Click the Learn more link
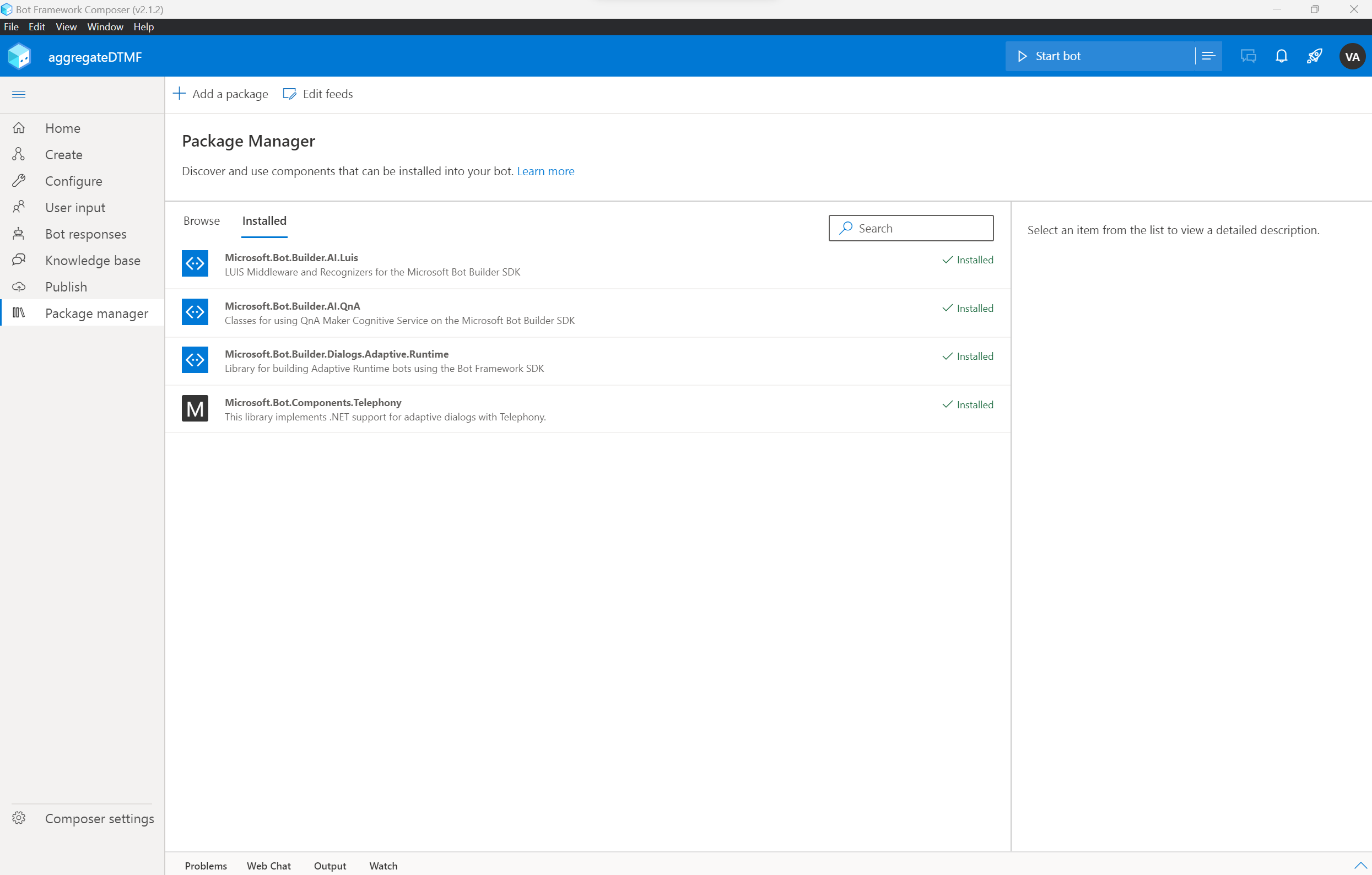Screen dimensions: 1372x875 click(545, 171)
